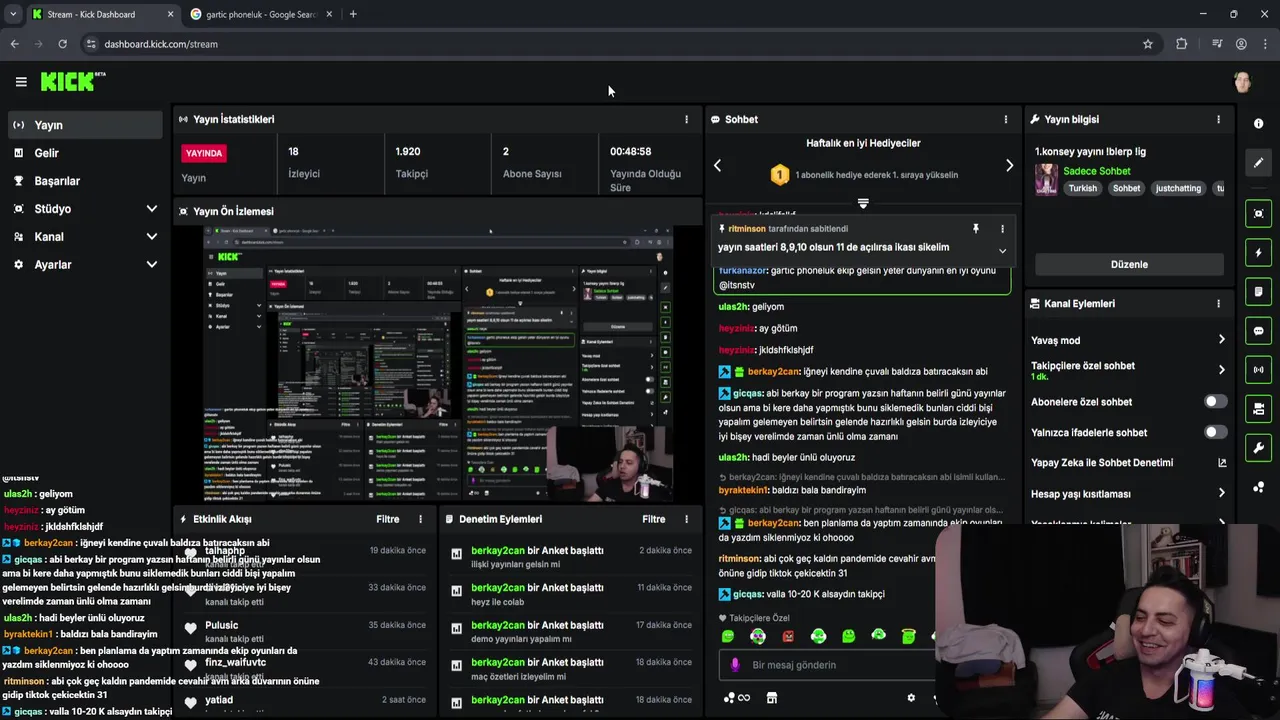Viewport: 1280px width, 720px height.
Task: Reload the page in Chrome
Action: tap(62, 44)
